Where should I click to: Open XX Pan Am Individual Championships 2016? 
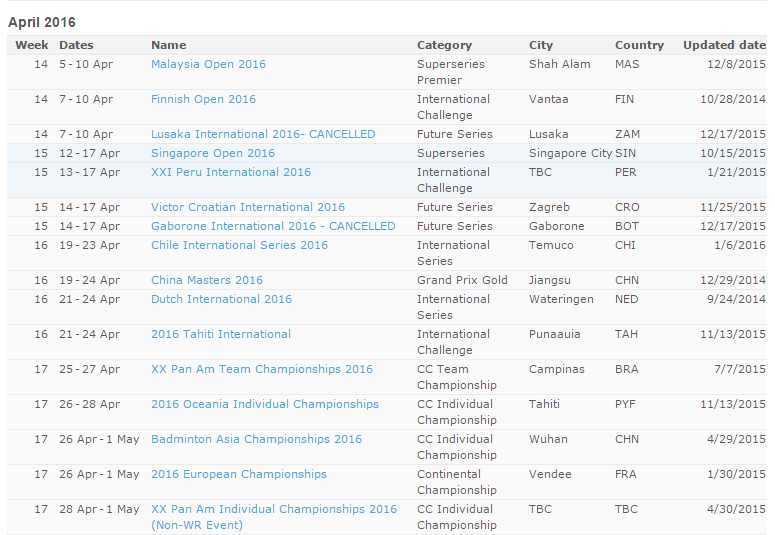click(273, 509)
